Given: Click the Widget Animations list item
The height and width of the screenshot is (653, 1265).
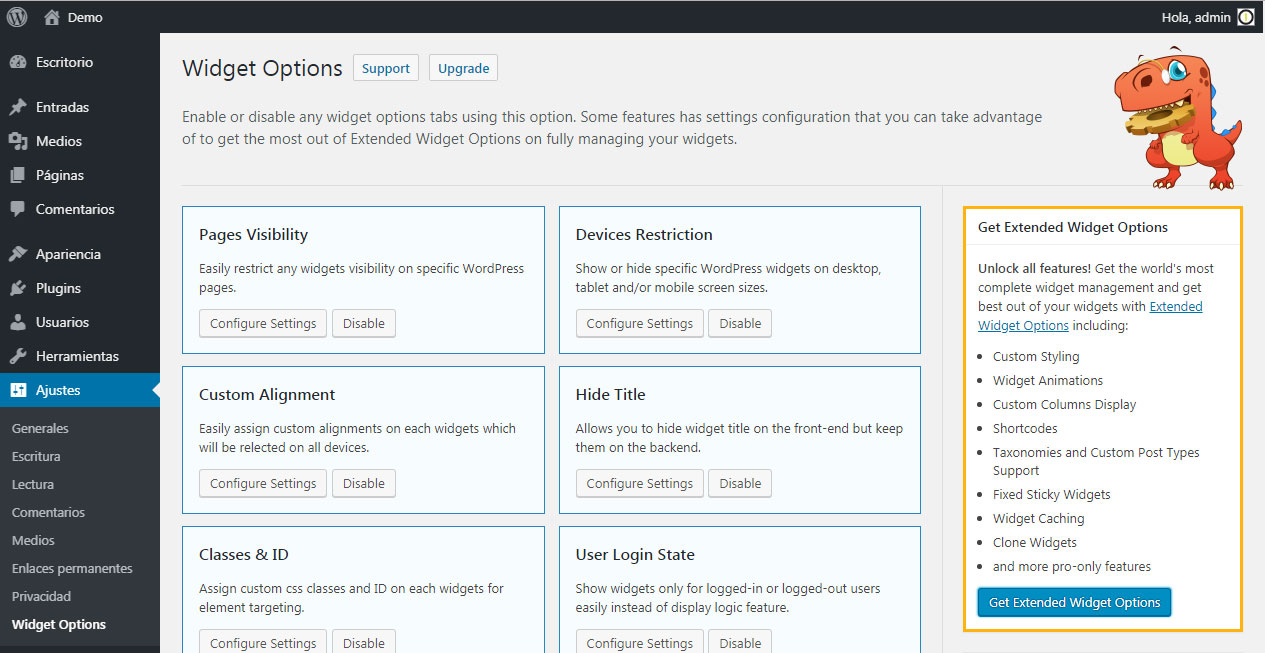Looking at the screenshot, I should (x=1048, y=380).
